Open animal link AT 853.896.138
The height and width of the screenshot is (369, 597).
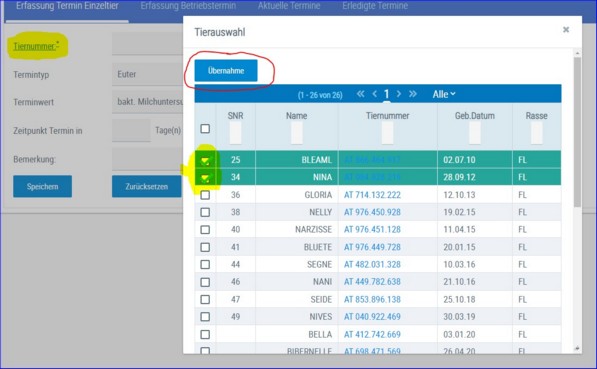tap(372, 299)
